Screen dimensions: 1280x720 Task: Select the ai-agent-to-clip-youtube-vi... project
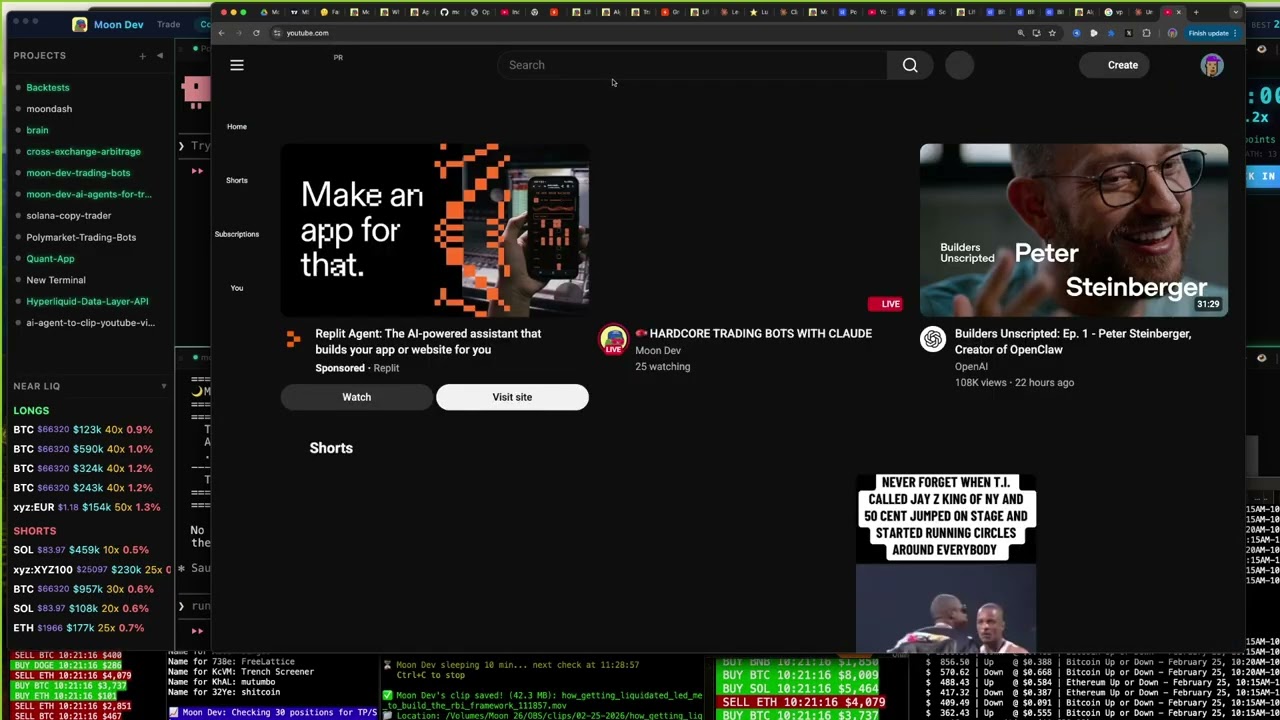(x=90, y=323)
